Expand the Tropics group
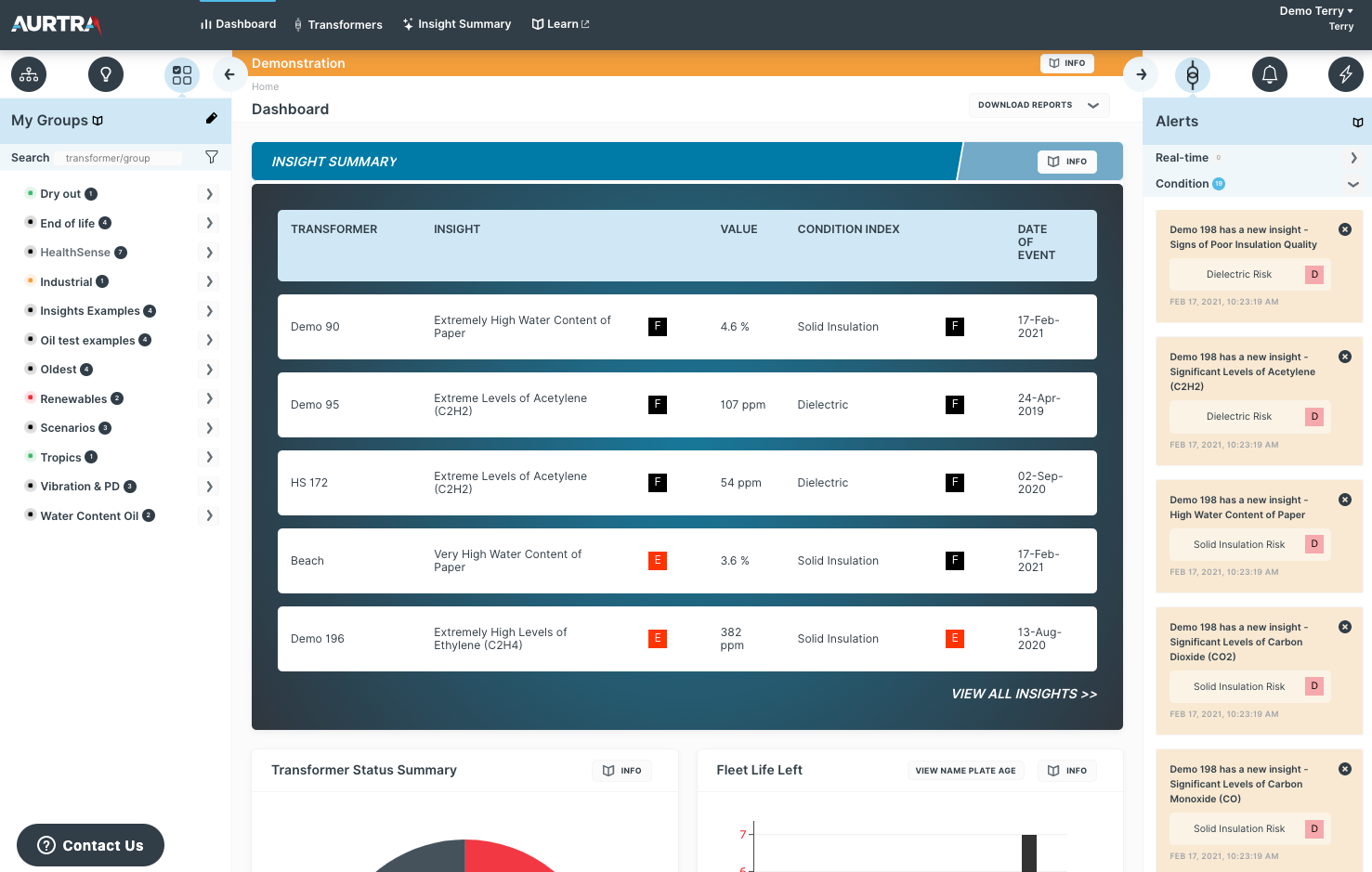1372x872 pixels. pos(209,457)
